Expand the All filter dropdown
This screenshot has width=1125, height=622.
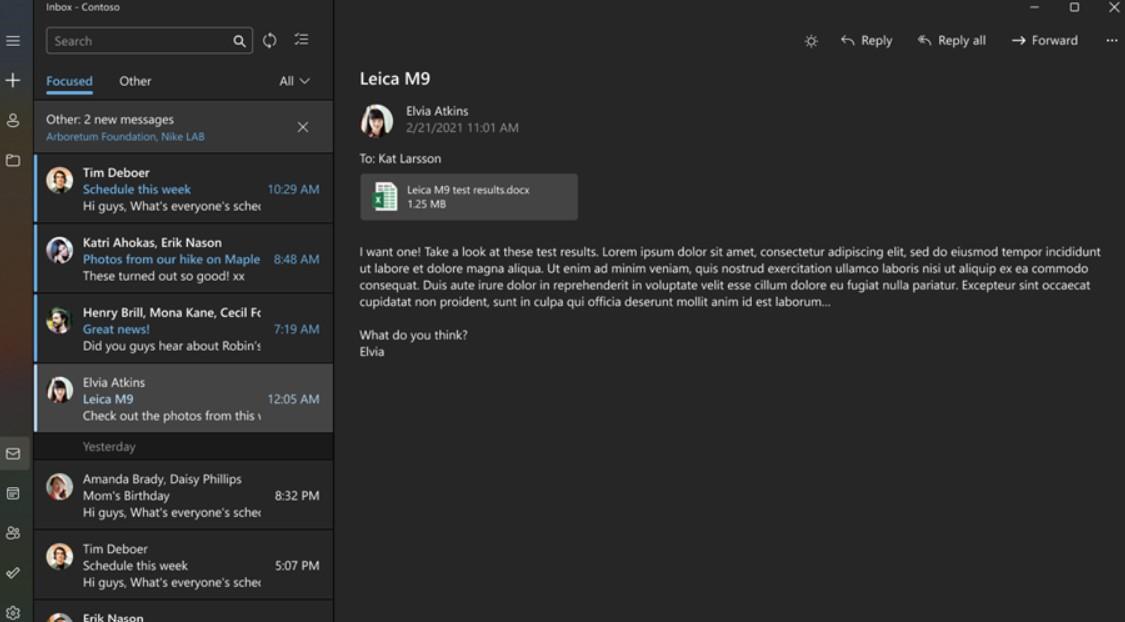click(x=294, y=81)
